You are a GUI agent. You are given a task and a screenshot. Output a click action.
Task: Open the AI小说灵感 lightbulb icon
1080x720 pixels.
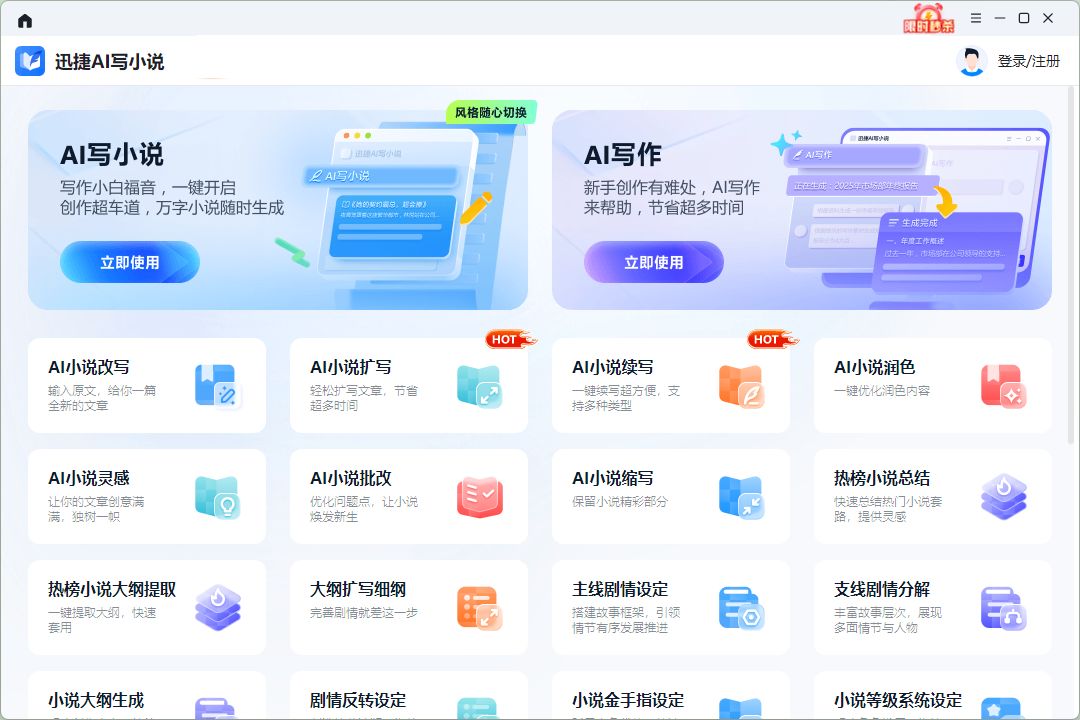tap(217, 497)
